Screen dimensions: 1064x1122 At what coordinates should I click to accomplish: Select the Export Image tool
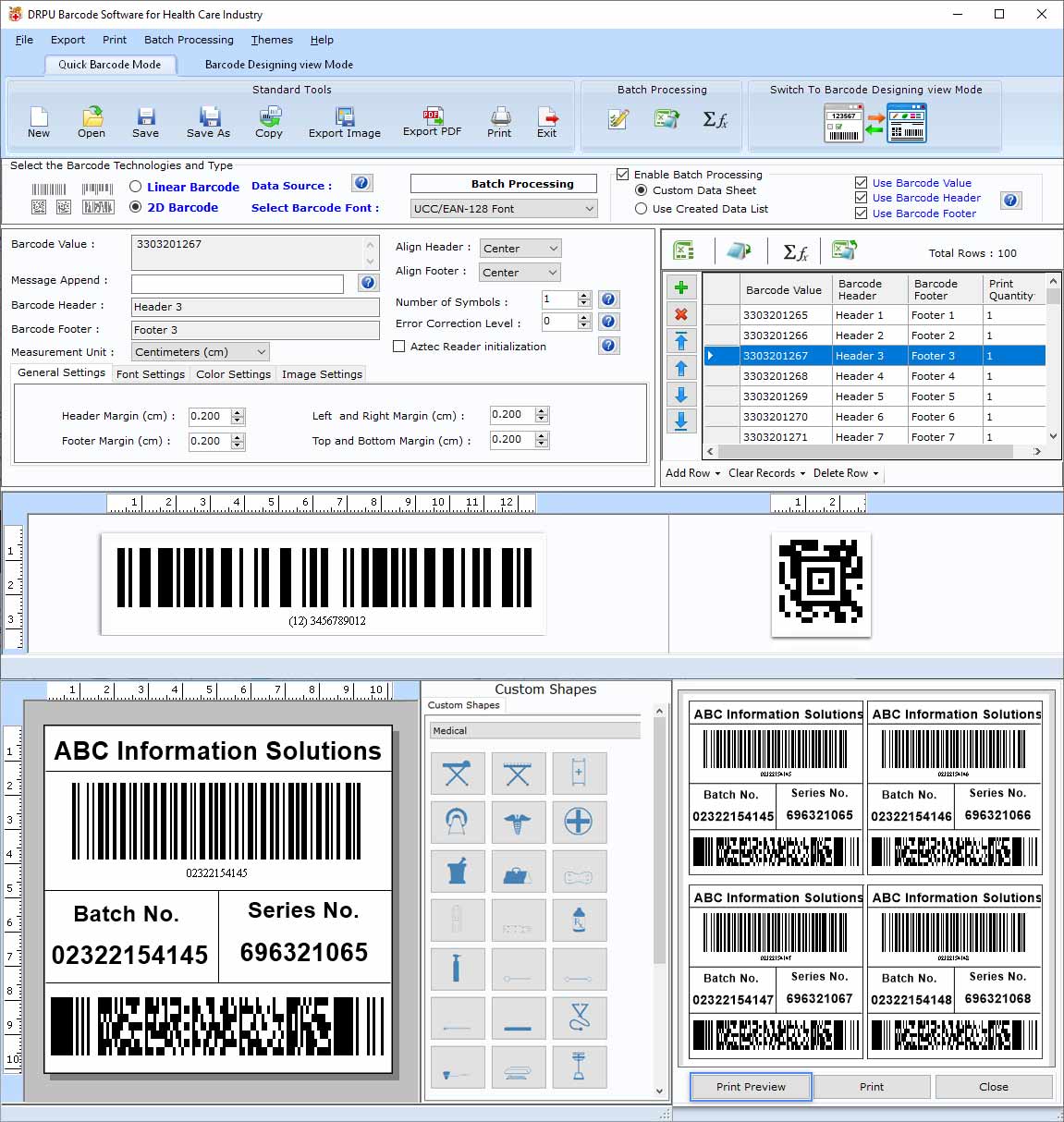(344, 121)
